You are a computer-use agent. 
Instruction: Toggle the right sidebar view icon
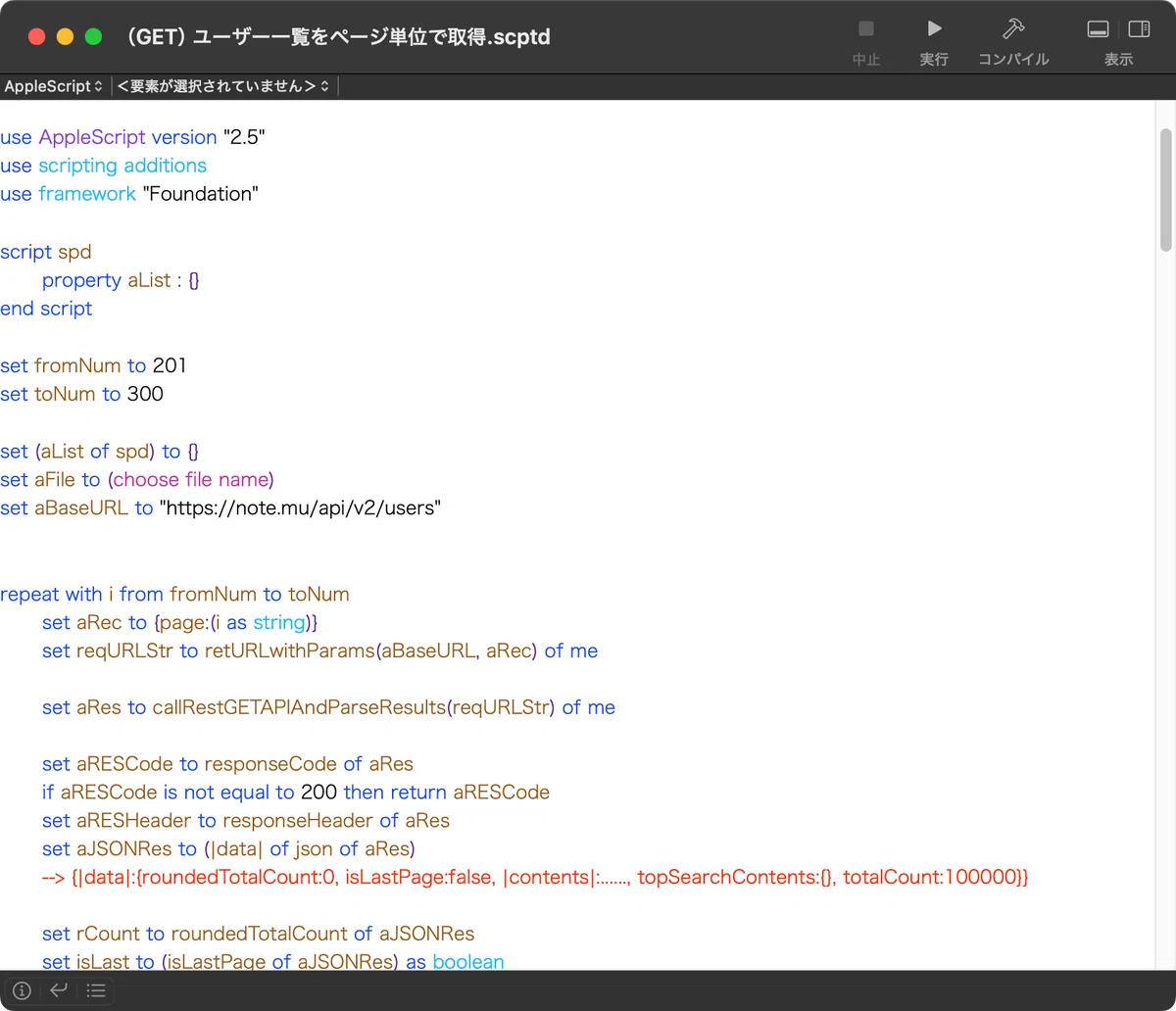1139,29
